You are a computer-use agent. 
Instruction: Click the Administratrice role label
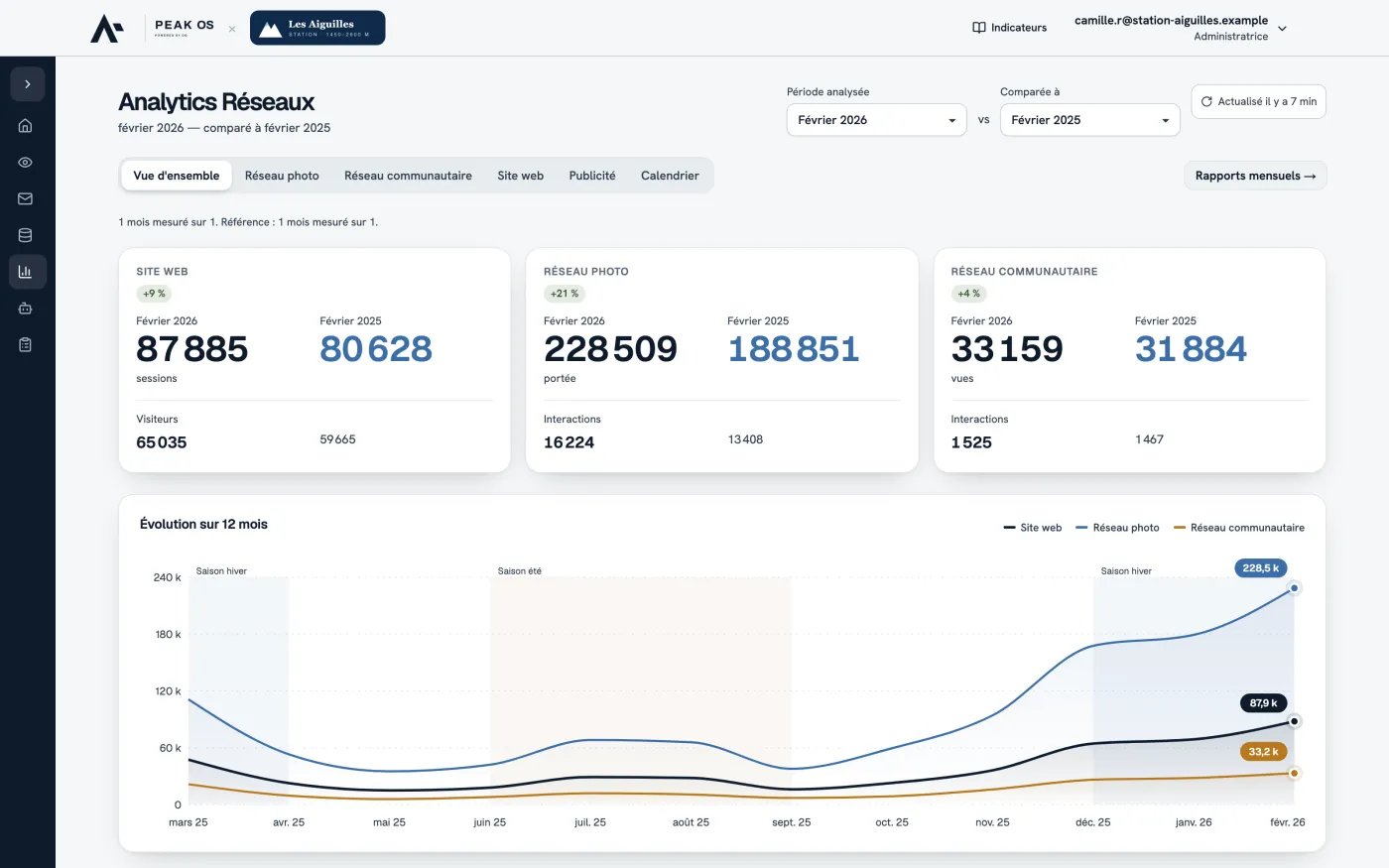(1231, 37)
